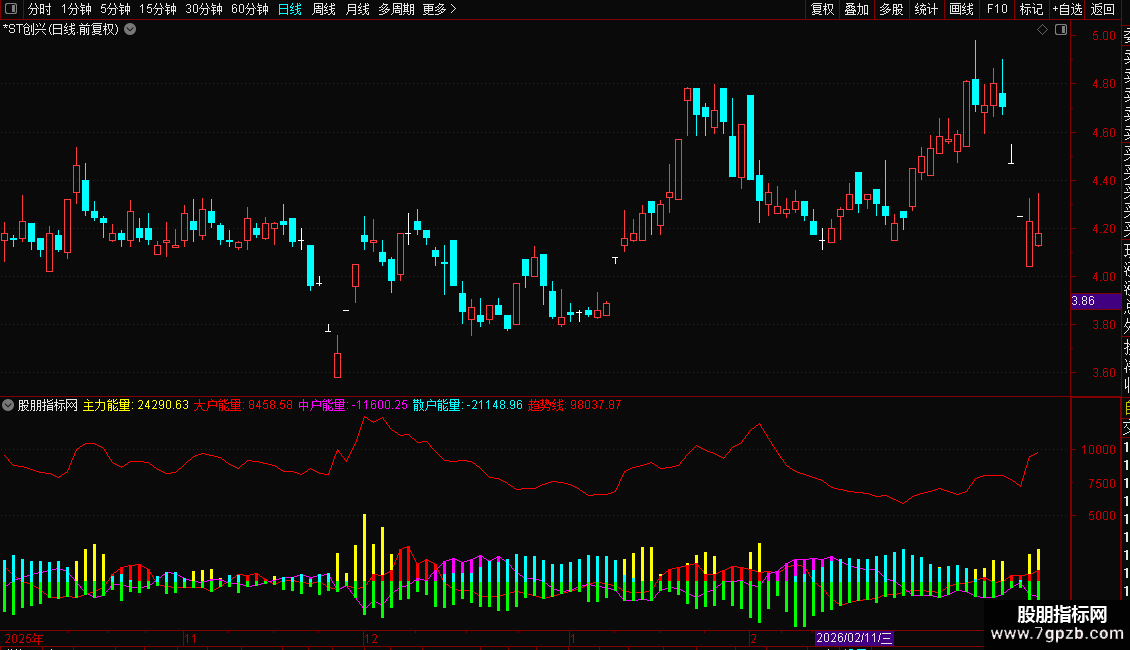Screen dimensions: 1130x650
Task: Click the 散户能量 value -21148.96
Action: [494, 405]
